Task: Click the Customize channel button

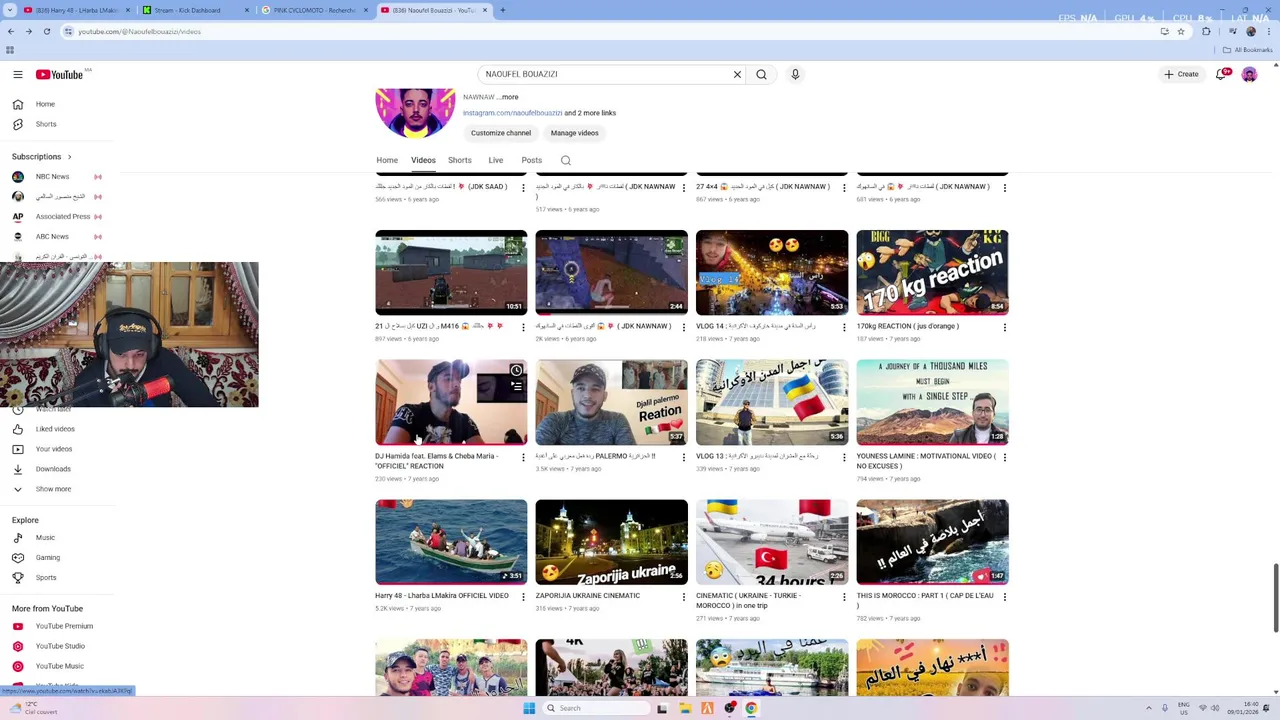Action: [x=501, y=133]
